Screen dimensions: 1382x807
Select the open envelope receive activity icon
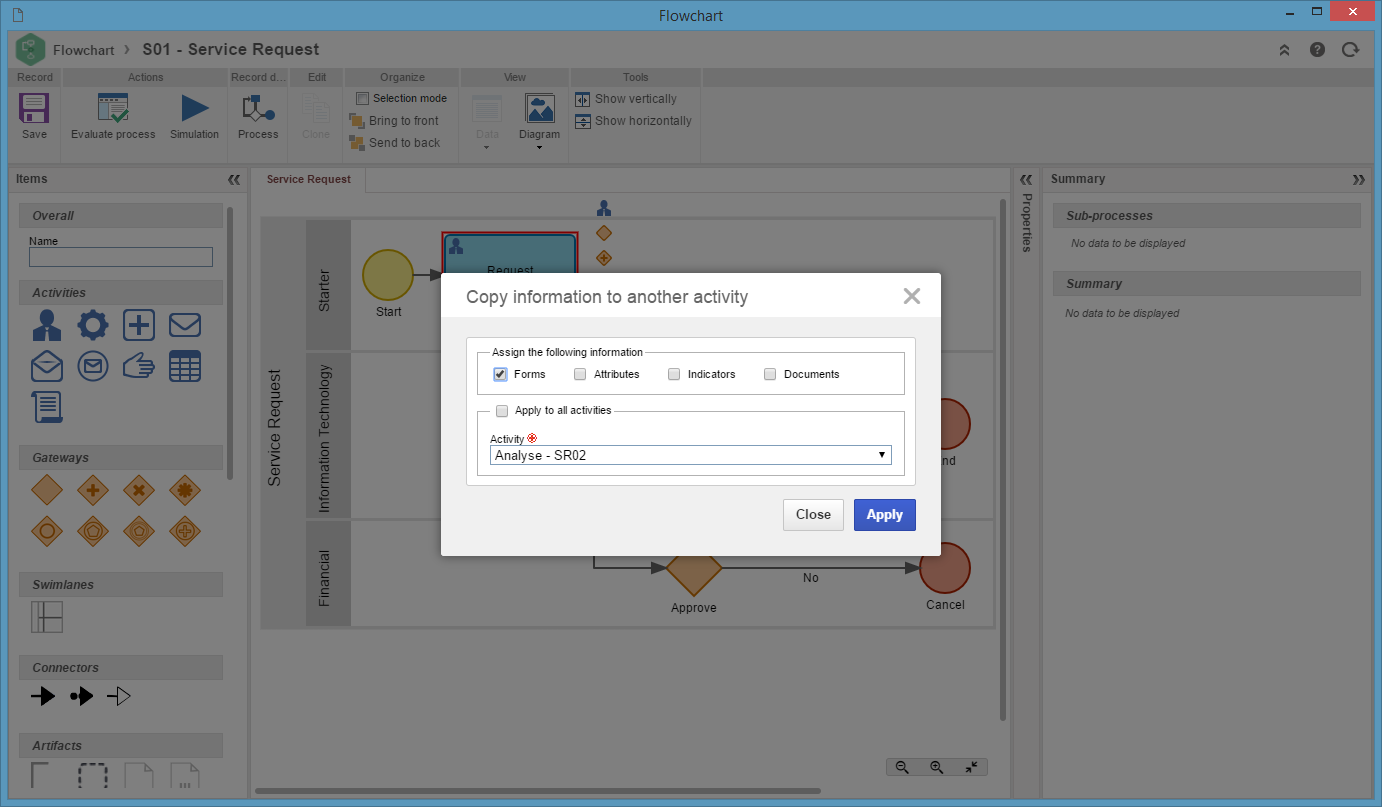coord(47,367)
